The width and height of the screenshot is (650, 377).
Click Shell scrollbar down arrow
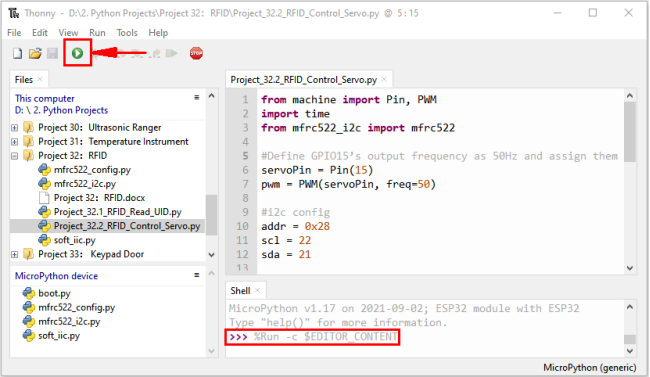[x=630, y=351]
